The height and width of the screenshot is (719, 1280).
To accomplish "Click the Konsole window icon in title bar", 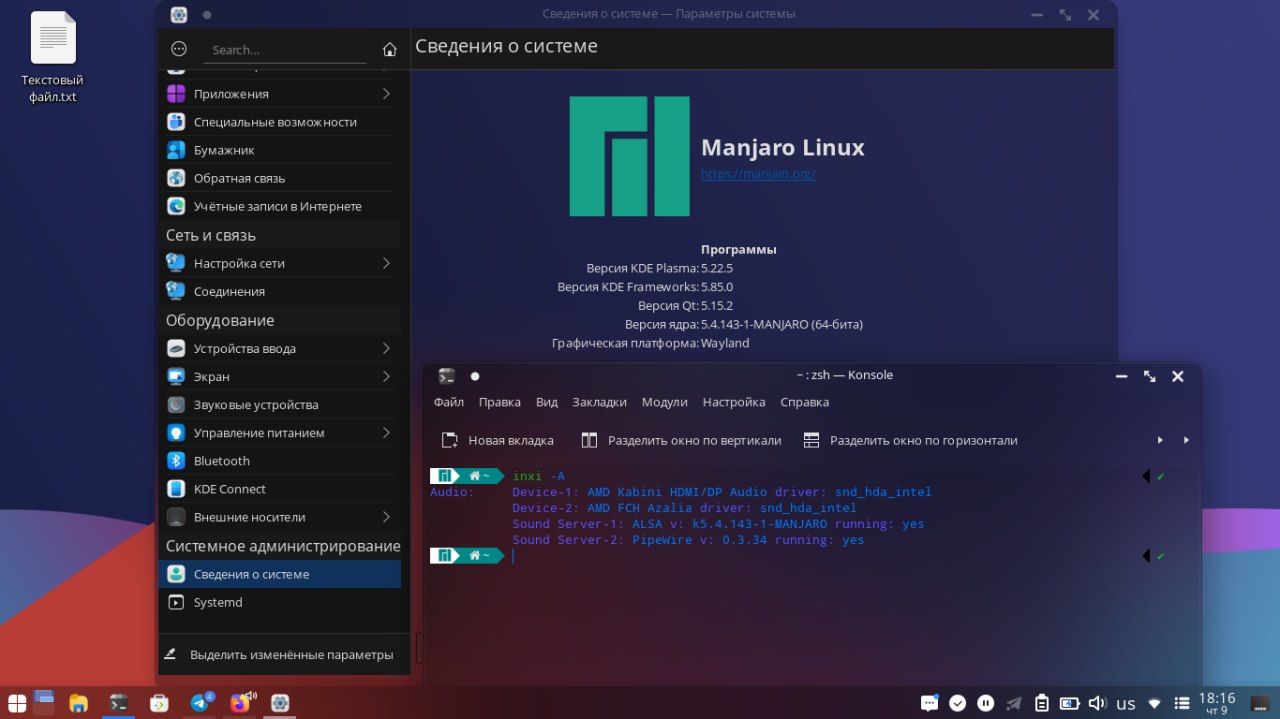I will coord(447,376).
